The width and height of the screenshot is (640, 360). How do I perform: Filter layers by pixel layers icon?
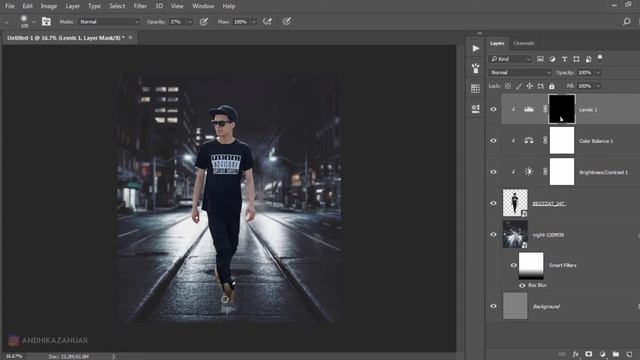click(x=540, y=59)
